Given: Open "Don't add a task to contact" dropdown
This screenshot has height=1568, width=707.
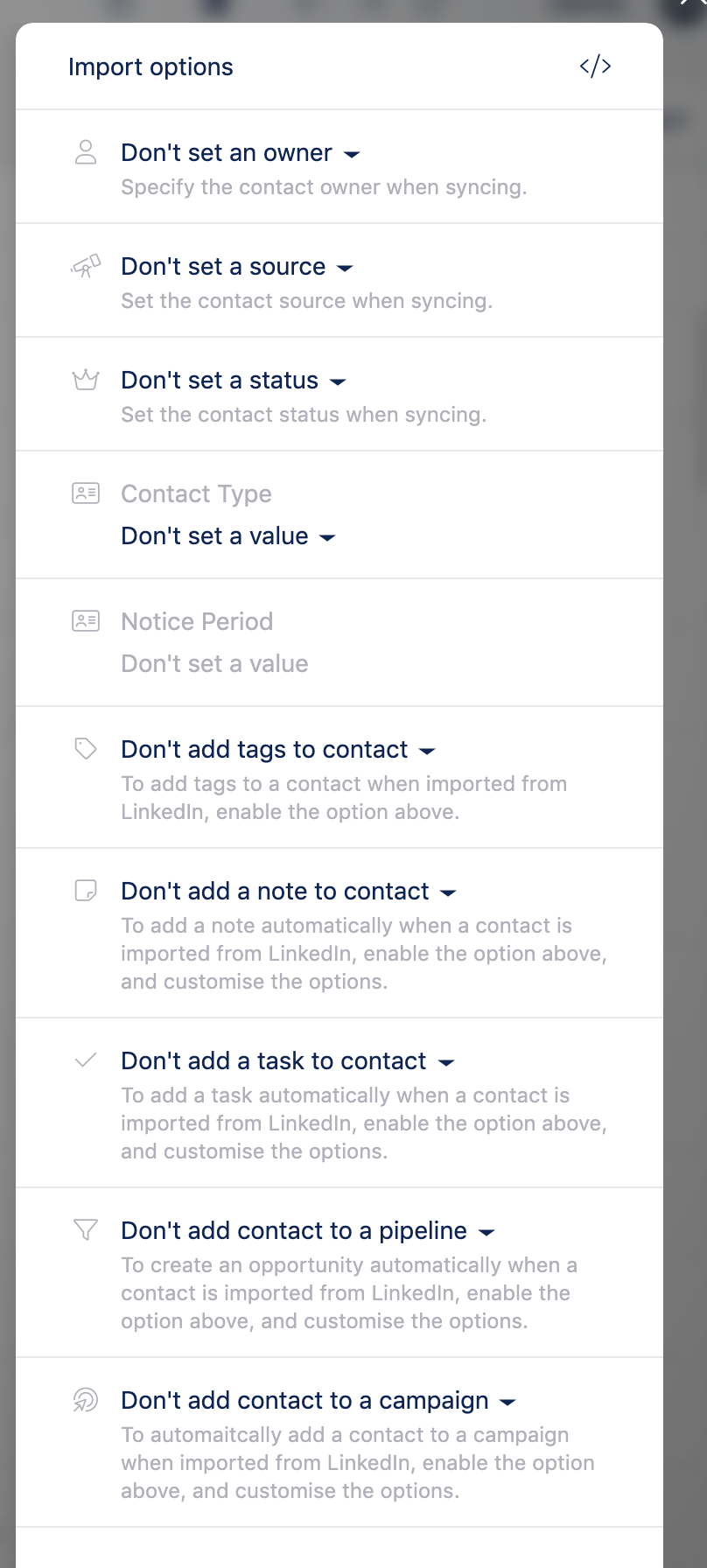Looking at the screenshot, I should tap(288, 1061).
